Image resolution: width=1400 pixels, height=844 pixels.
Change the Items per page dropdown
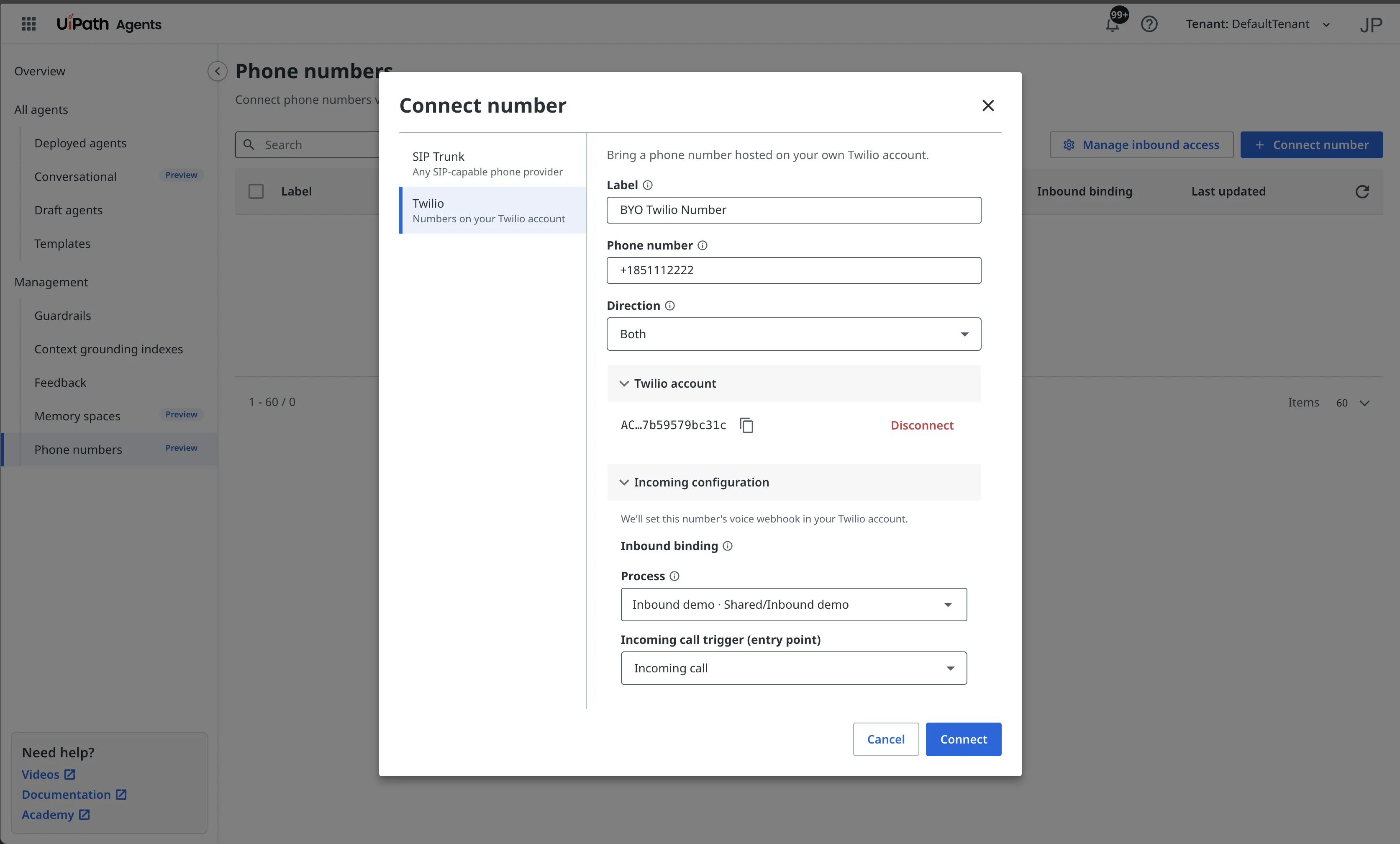pos(1352,403)
